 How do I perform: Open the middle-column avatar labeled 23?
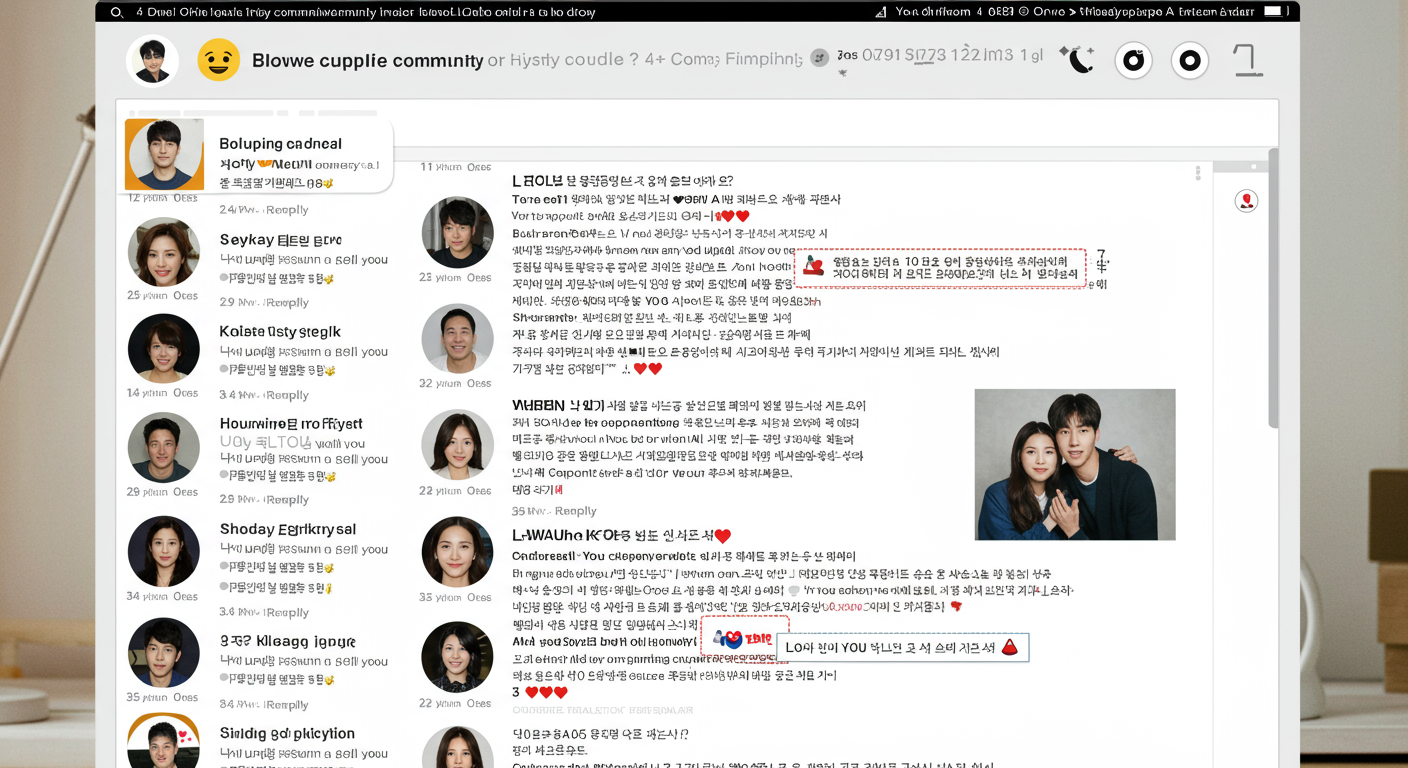(457, 232)
